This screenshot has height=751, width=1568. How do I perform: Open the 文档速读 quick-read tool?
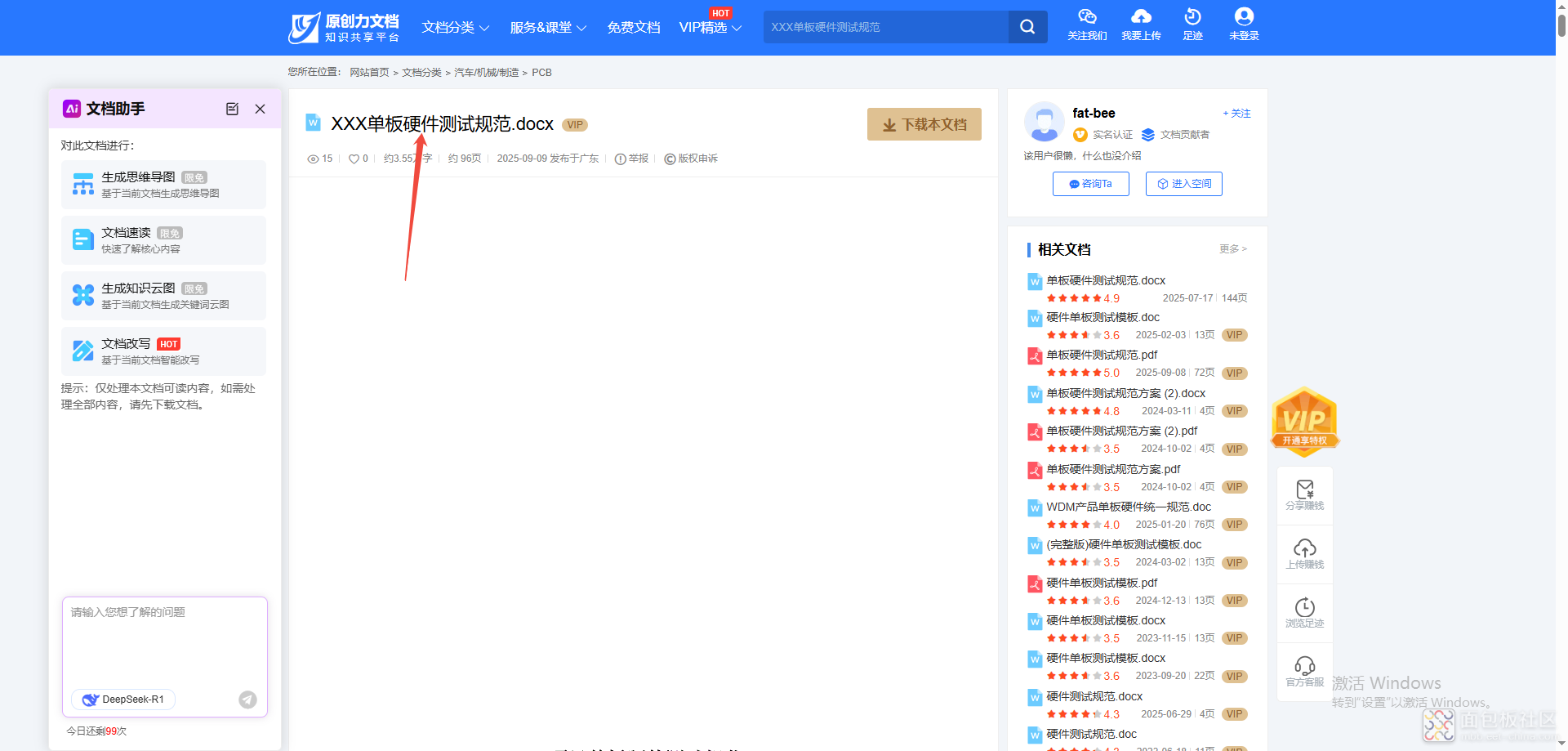tap(163, 239)
